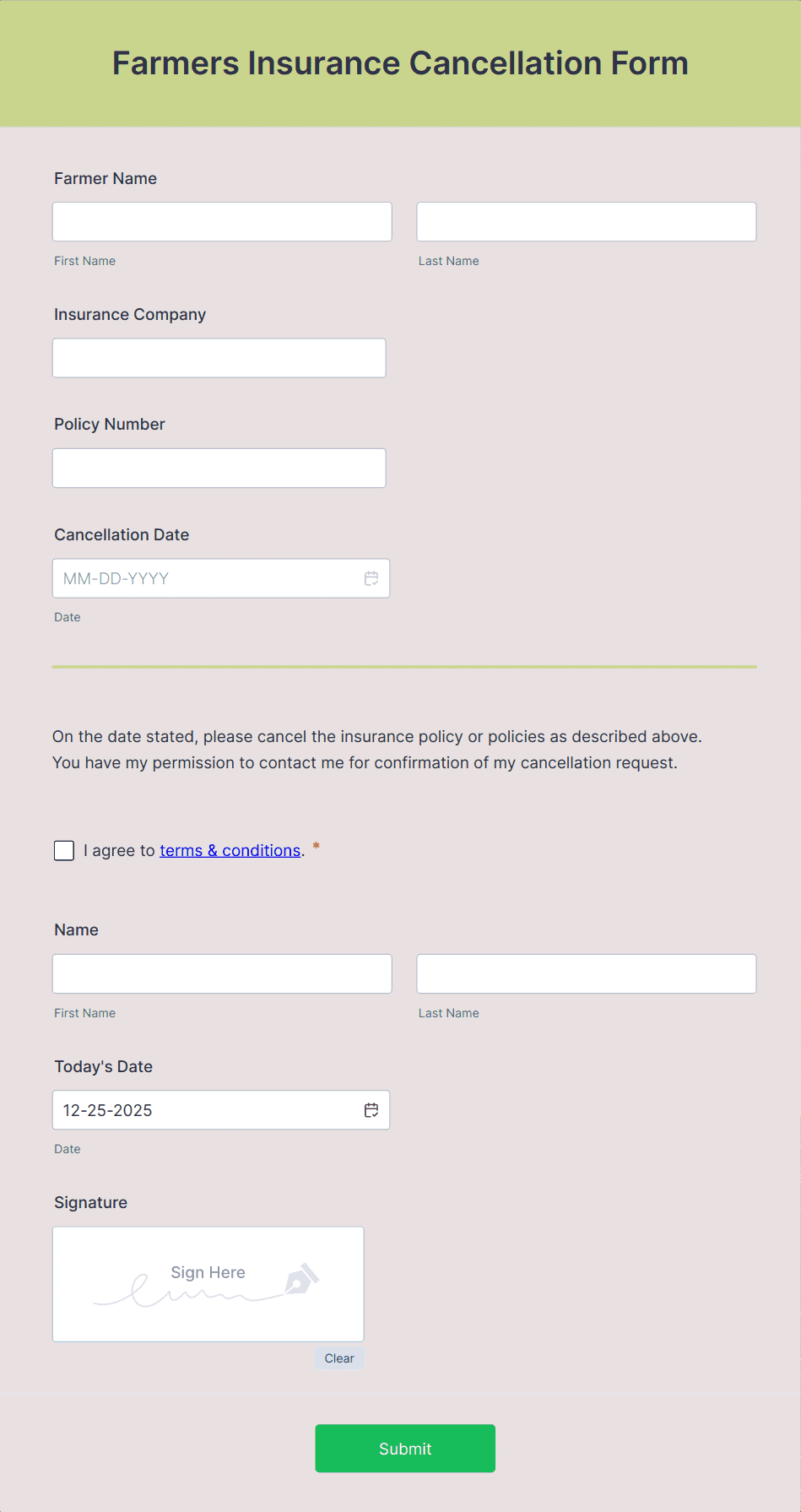Click the First Name label under Farmer Name
This screenshot has width=801, height=1512.
[x=84, y=261]
